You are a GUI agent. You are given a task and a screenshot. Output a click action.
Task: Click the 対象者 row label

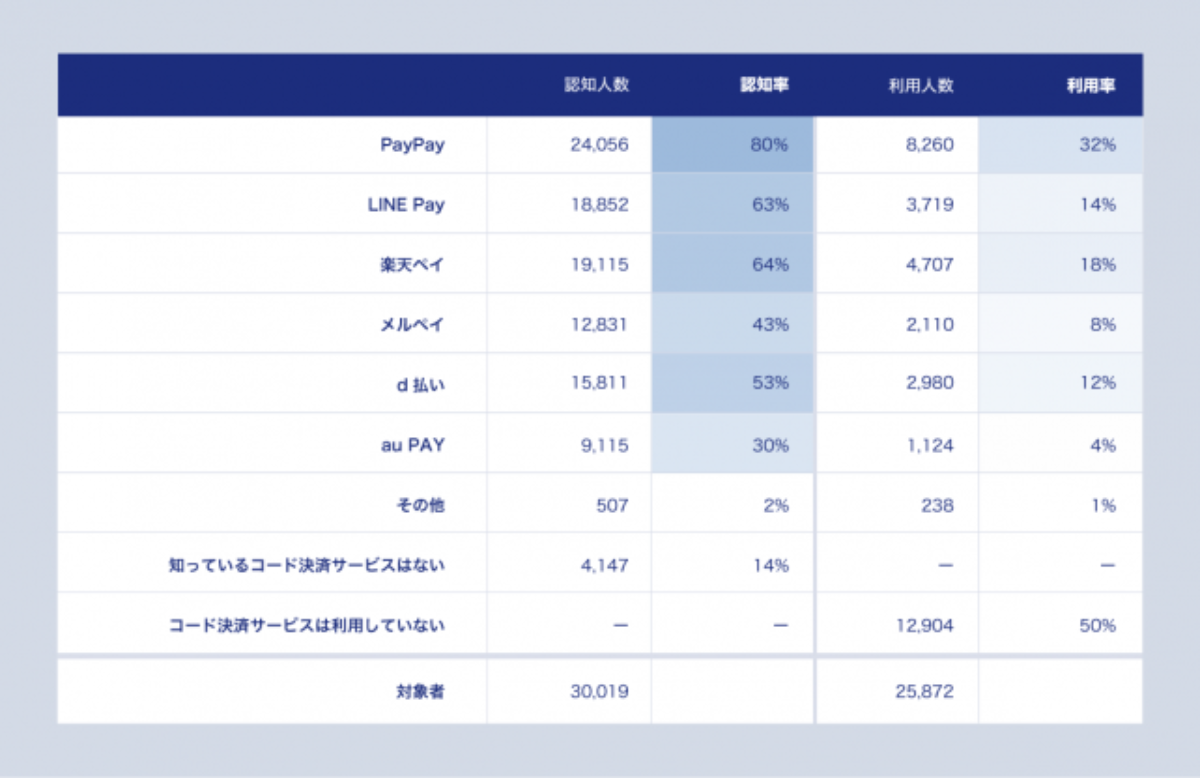click(x=421, y=690)
